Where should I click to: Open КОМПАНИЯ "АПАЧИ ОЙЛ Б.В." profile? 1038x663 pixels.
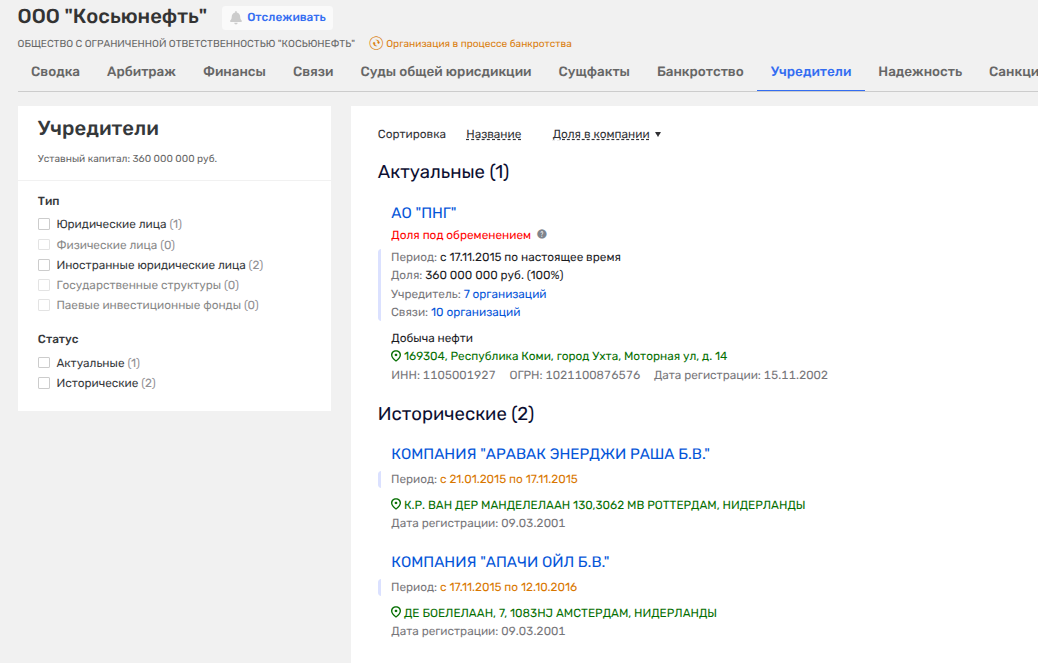tap(500, 562)
